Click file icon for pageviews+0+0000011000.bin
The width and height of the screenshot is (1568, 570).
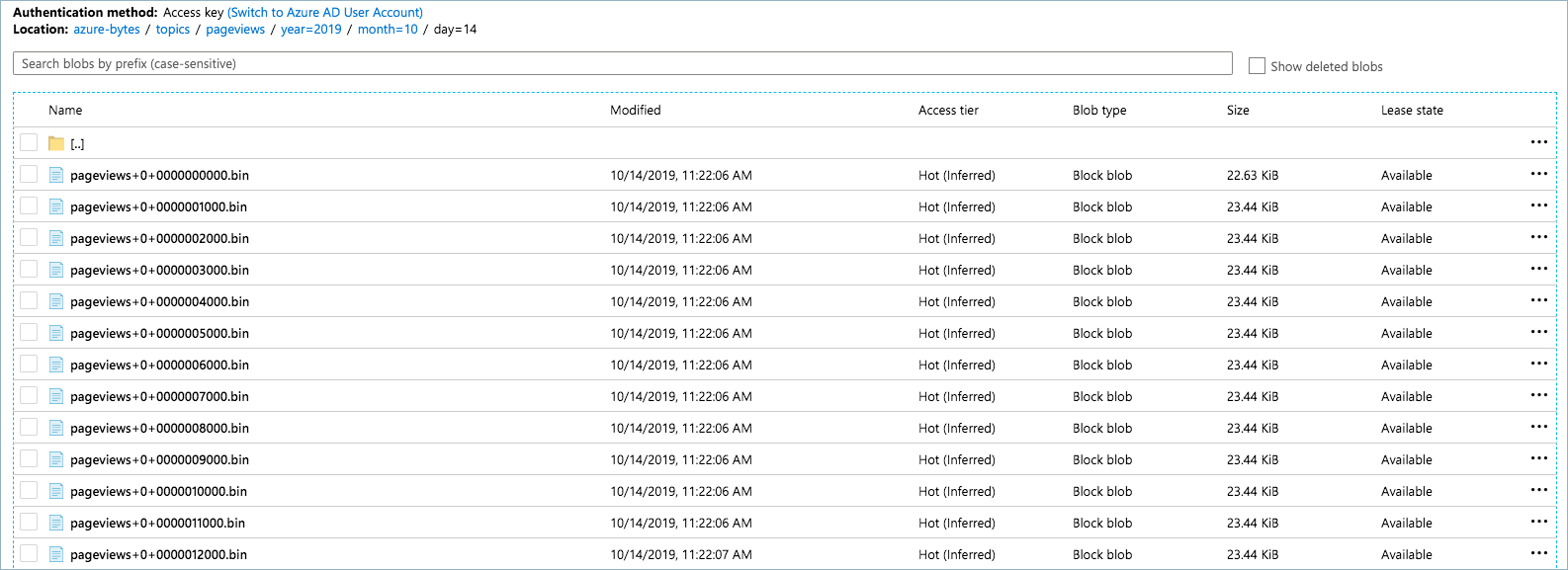(56, 523)
